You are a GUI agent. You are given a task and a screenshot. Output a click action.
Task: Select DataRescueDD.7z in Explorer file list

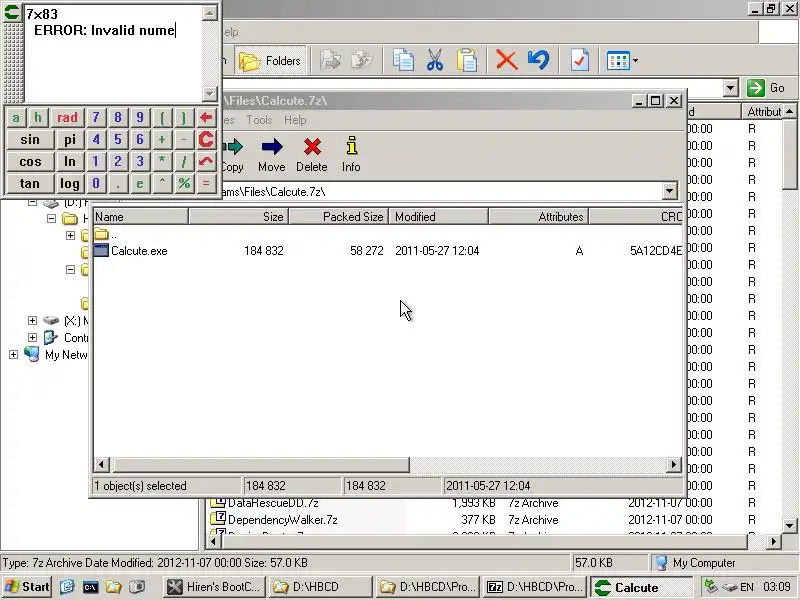pos(273,503)
